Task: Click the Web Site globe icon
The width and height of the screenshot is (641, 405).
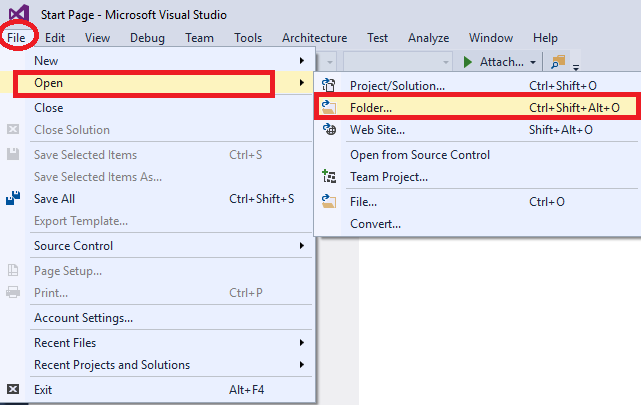Action: [x=329, y=130]
